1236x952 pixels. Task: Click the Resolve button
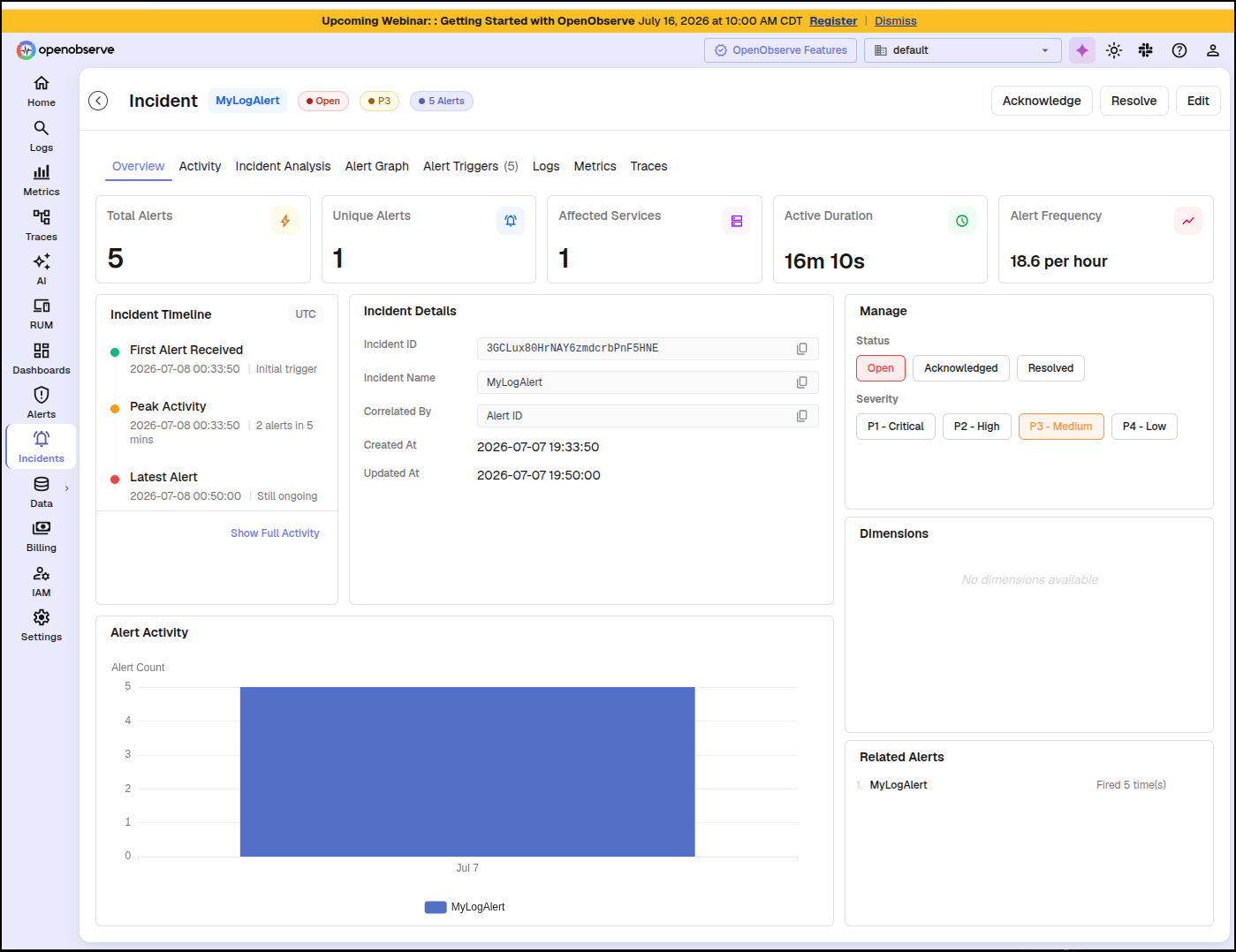pyautogui.click(x=1134, y=101)
